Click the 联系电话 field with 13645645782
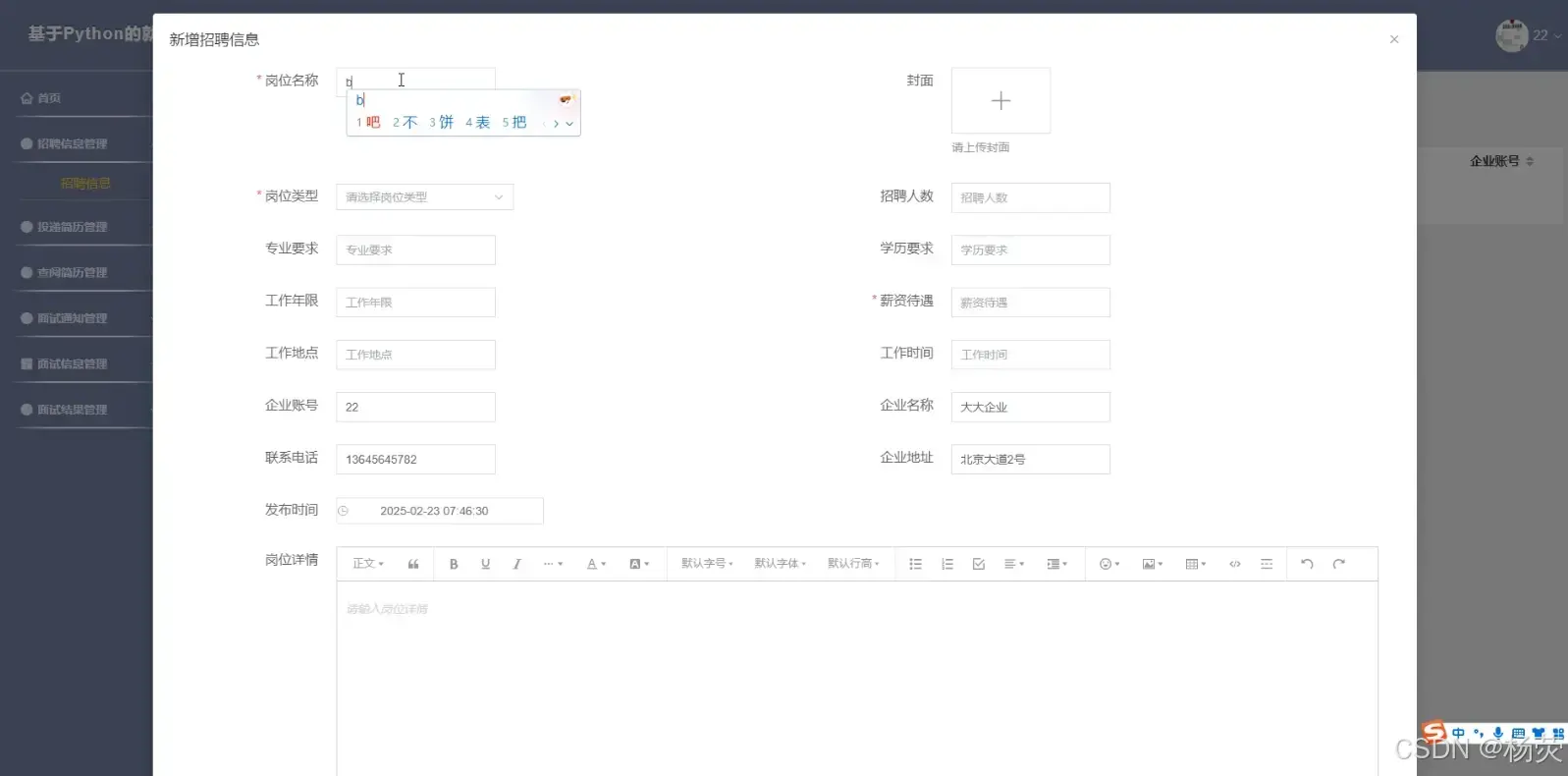 (415, 459)
